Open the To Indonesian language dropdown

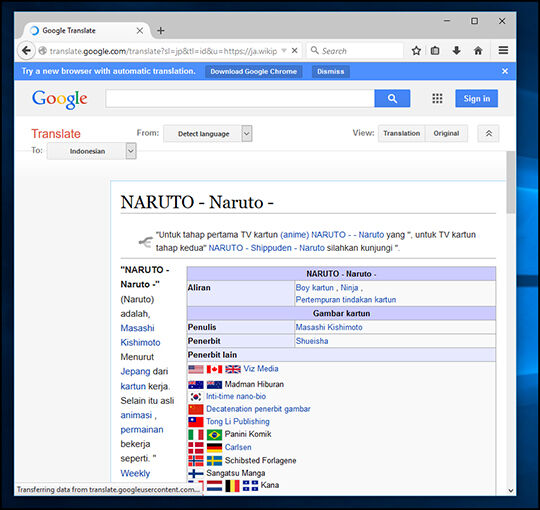[92, 151]
